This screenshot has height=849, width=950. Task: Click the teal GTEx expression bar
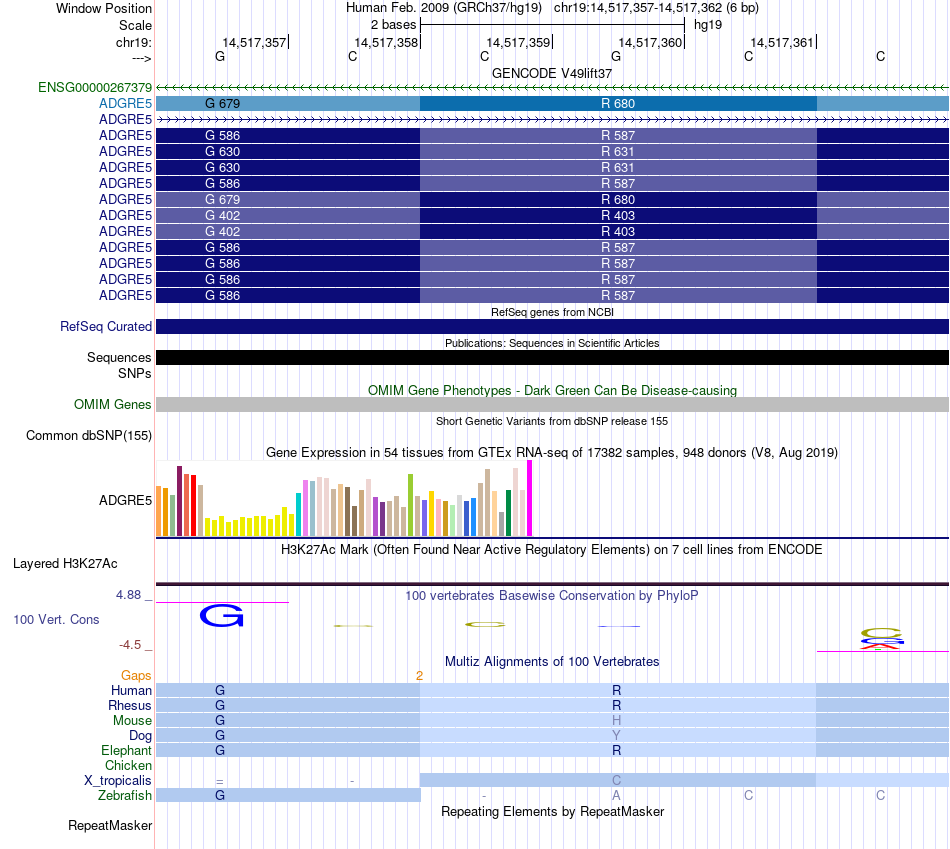[x=298, y=514]
